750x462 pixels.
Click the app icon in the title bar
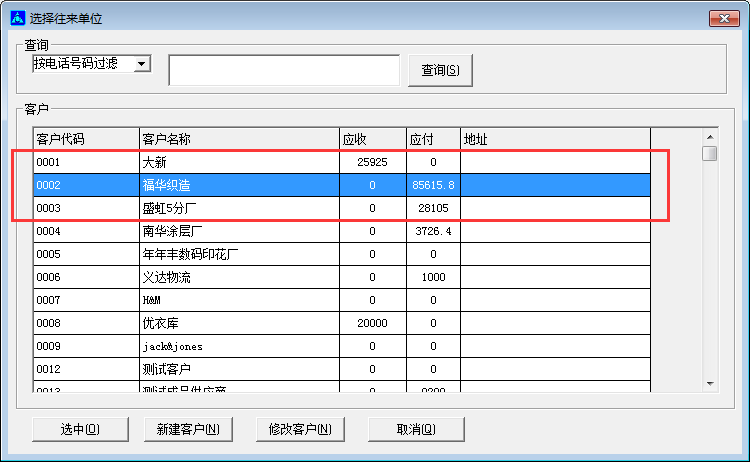tap(17, 18)
